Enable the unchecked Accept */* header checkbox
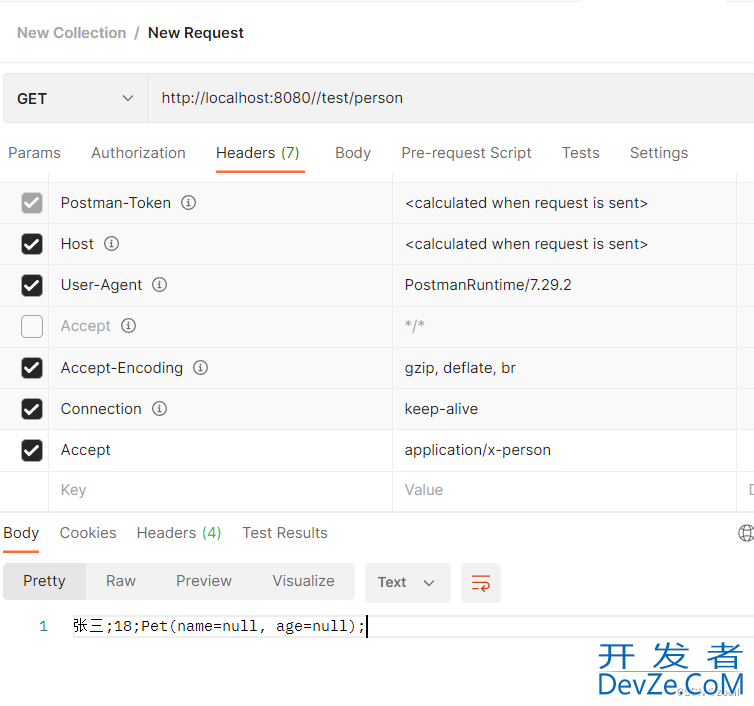 pyautogui.click(x=32, y=327)
